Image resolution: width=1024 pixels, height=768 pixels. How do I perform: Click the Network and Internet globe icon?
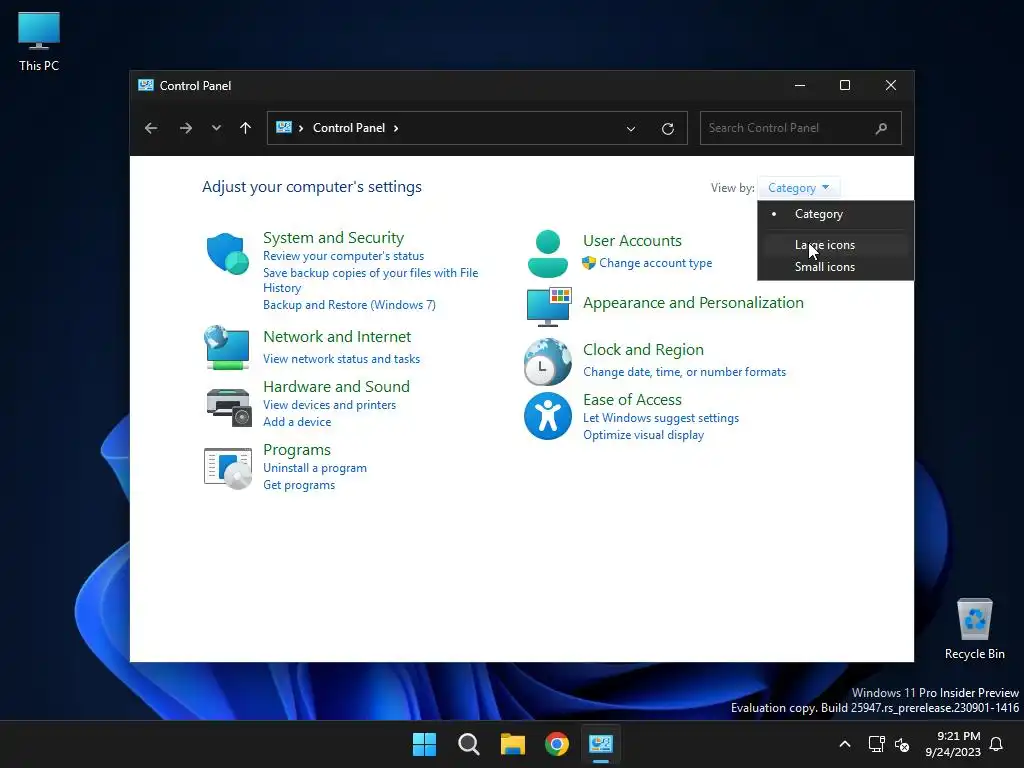[227, 347]
